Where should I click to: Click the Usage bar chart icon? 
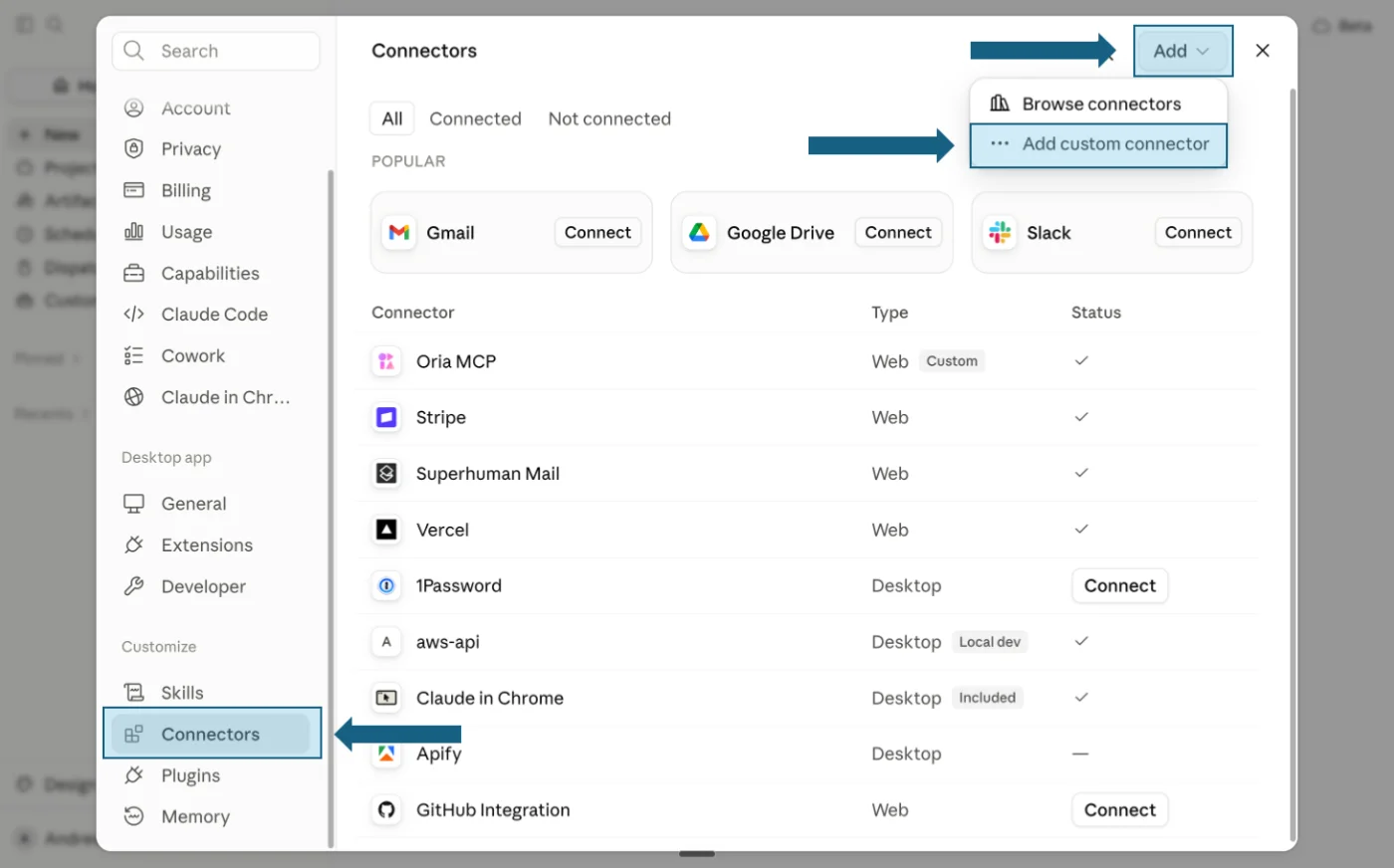[133, 231]
